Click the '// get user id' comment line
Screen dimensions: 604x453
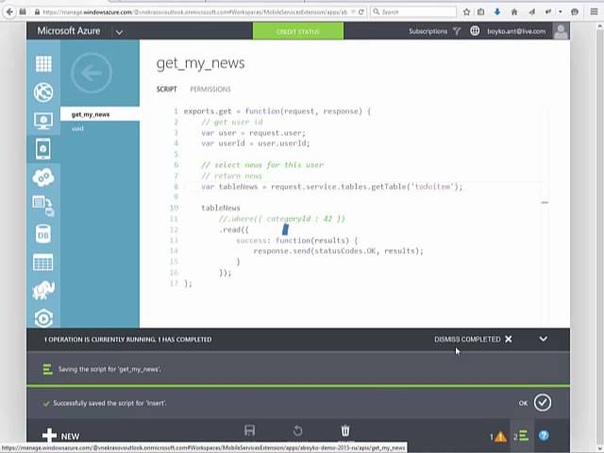click(x=232, y=122)
